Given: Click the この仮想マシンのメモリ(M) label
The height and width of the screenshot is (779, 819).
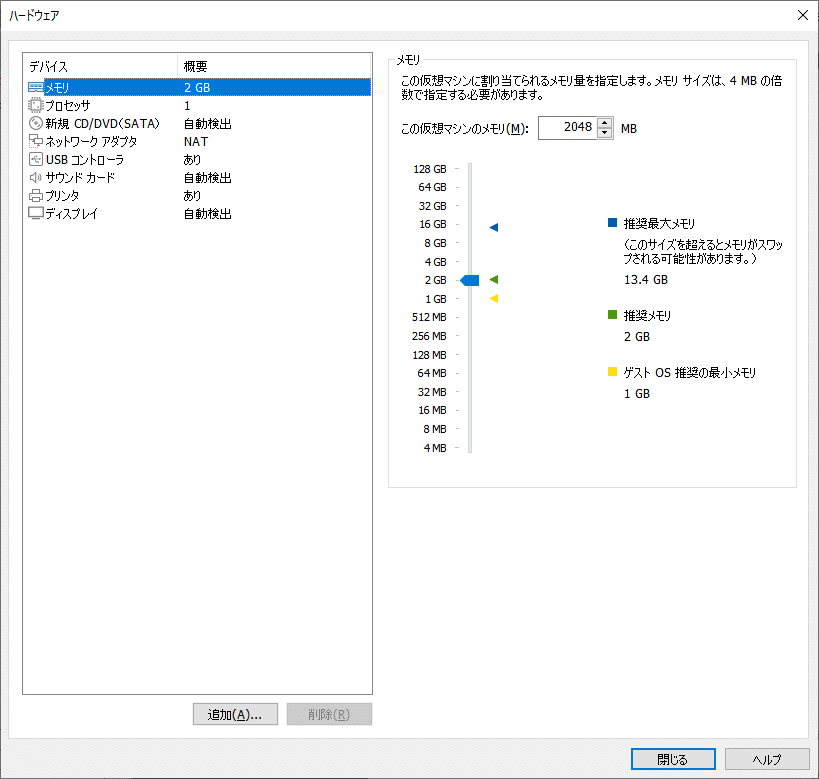Looking at the screenshot, I should (x=465, y=129).
